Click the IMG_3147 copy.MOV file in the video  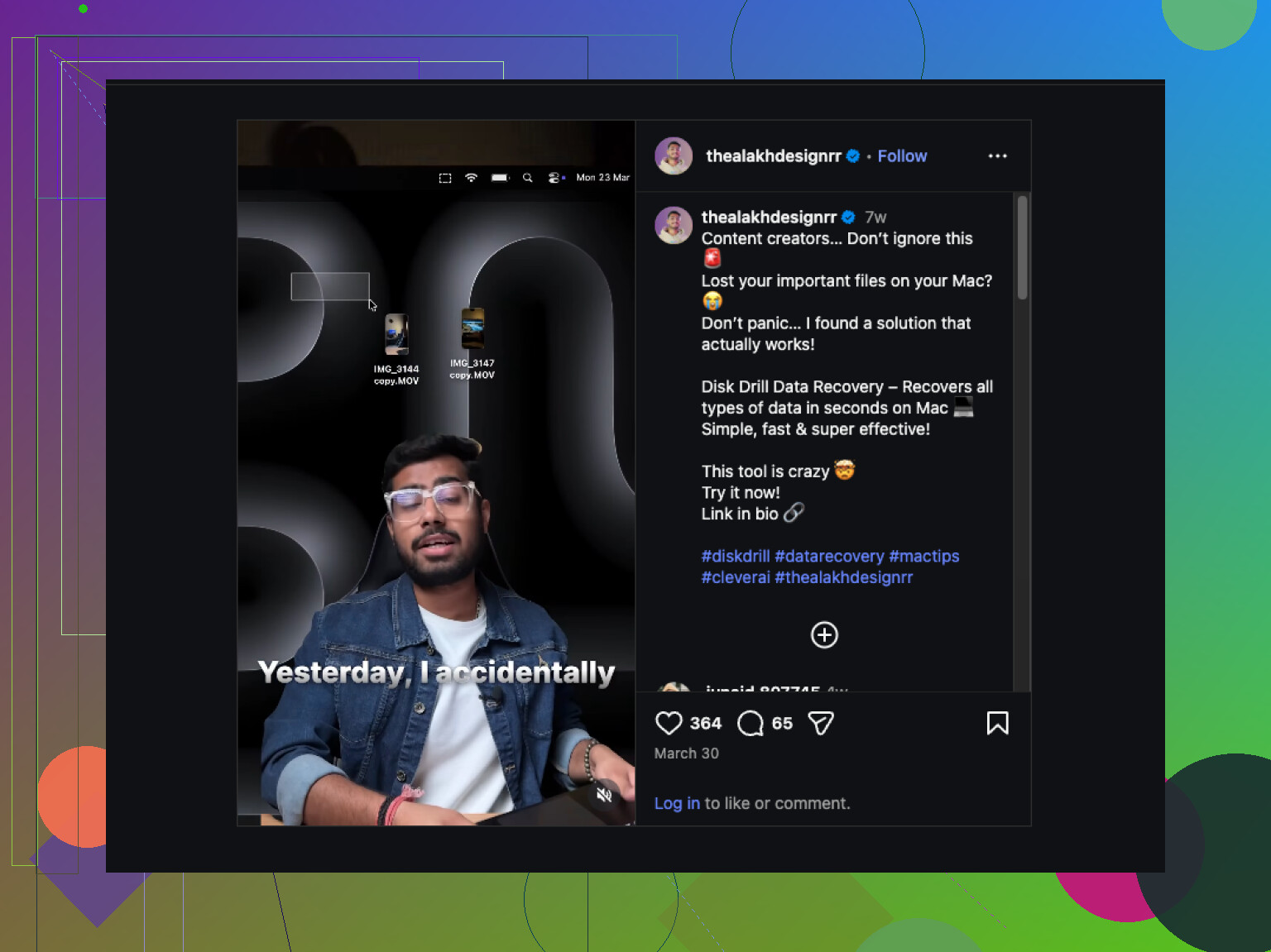(x=472, y=343)
